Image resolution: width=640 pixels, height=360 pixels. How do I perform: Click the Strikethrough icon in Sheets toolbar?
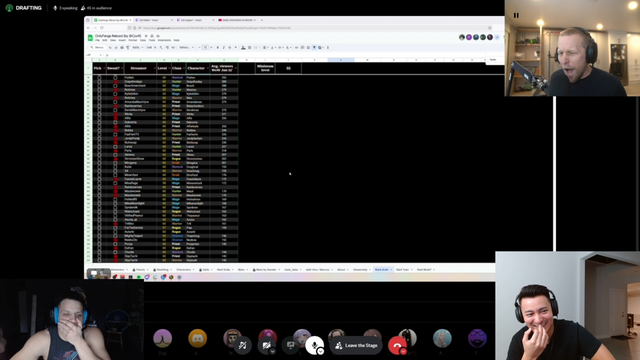tap(229, 47)
